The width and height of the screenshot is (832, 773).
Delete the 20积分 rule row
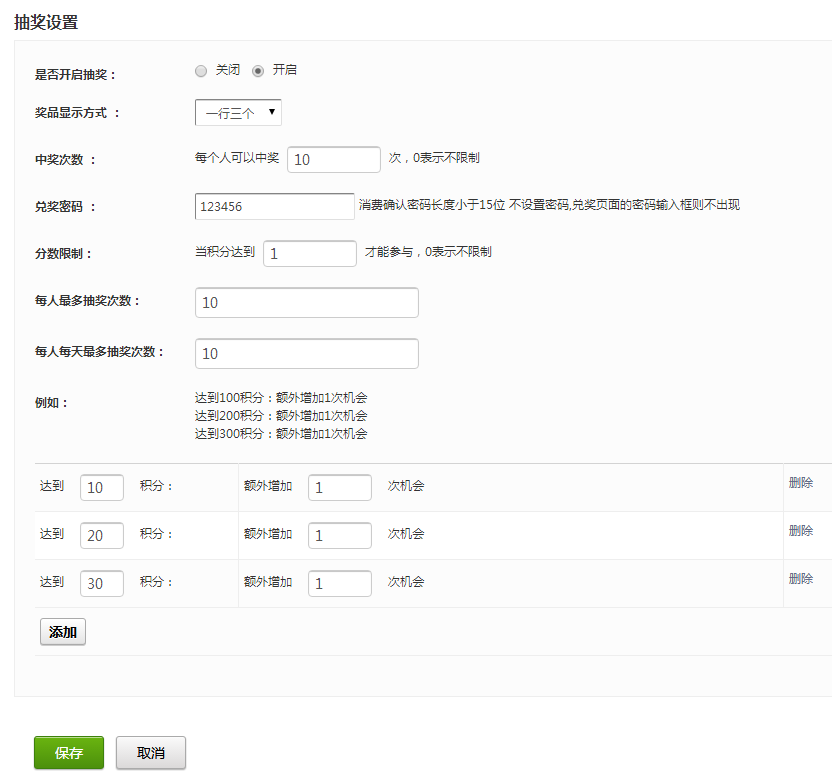(x=801, y=531)
